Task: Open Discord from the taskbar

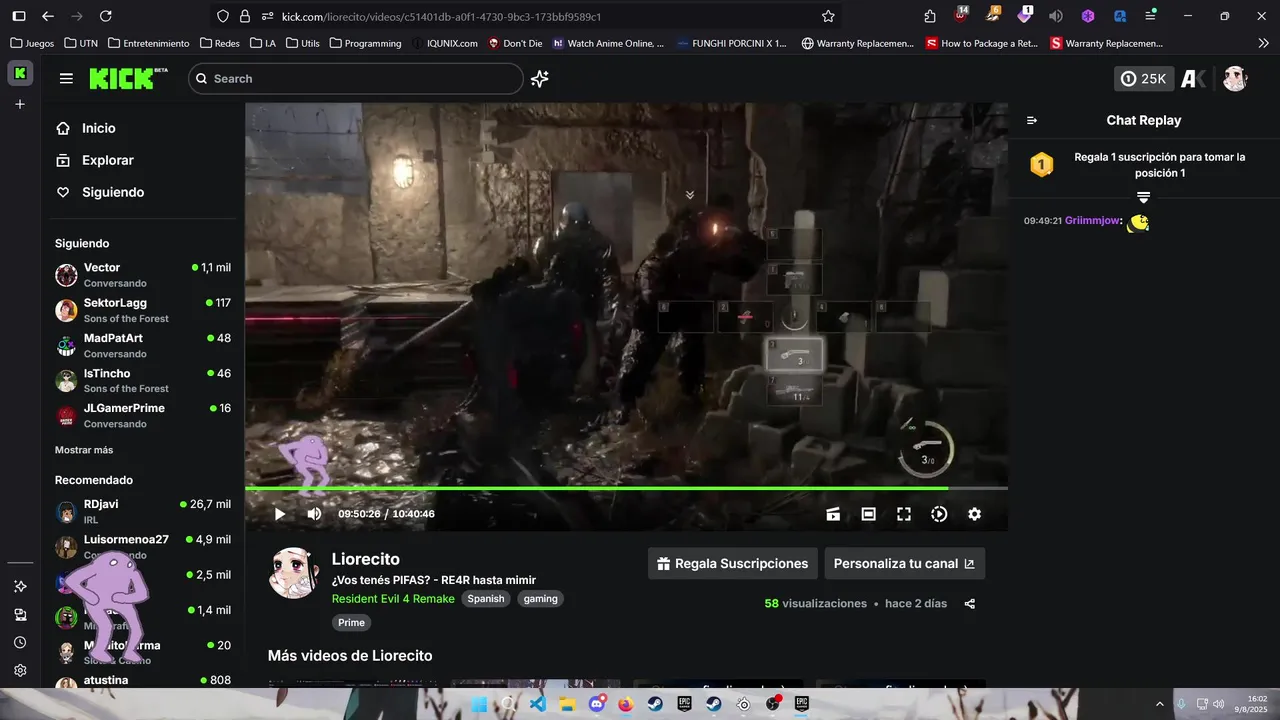Action: 597,704
